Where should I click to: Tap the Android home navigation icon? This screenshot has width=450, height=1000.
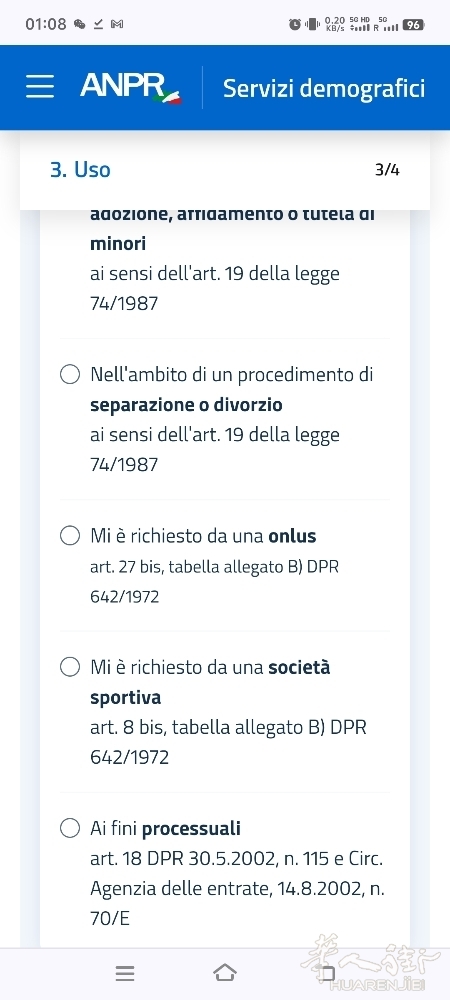(224, 973)
